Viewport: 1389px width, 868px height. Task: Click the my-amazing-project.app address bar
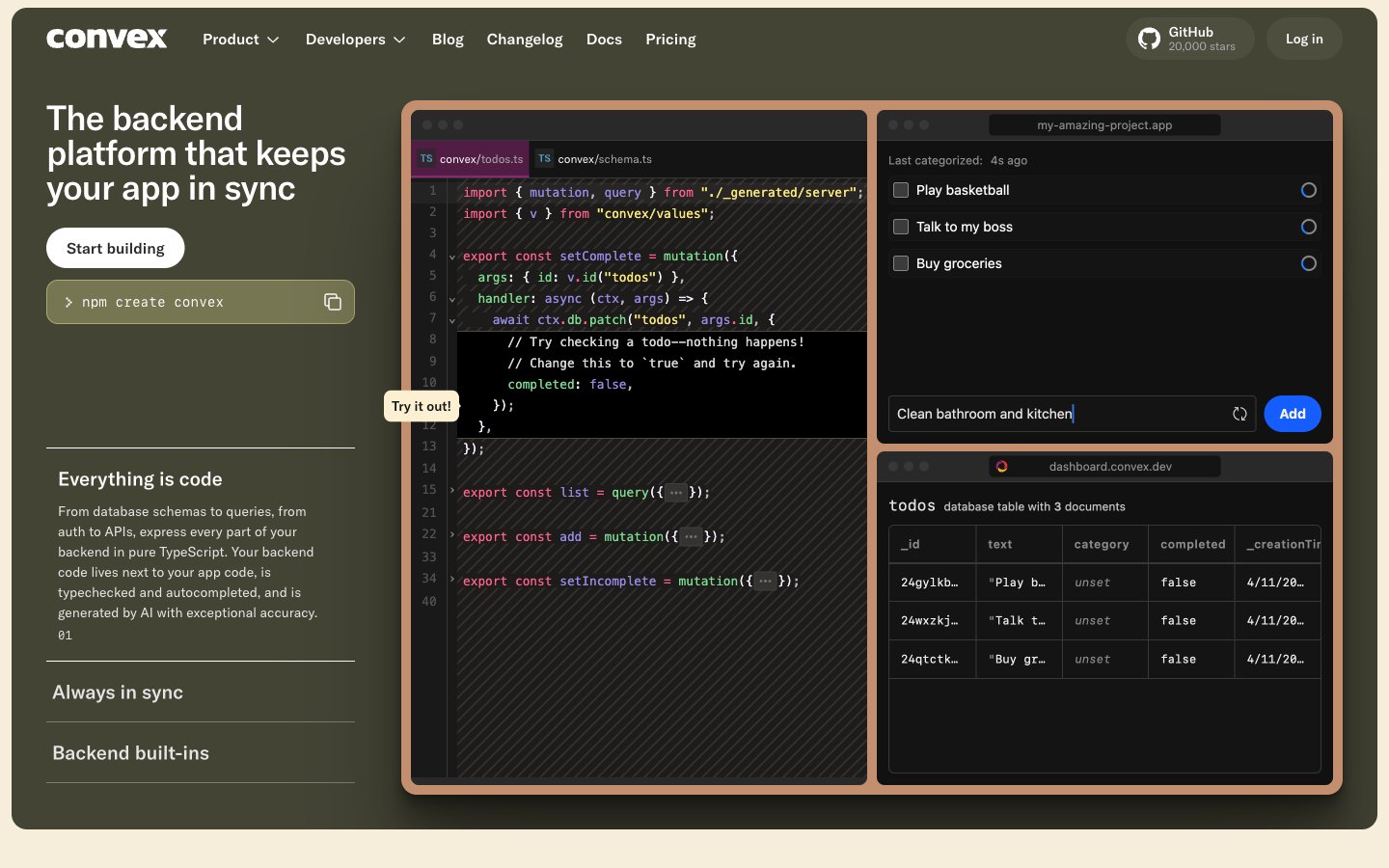click(x=1104, y=125)
